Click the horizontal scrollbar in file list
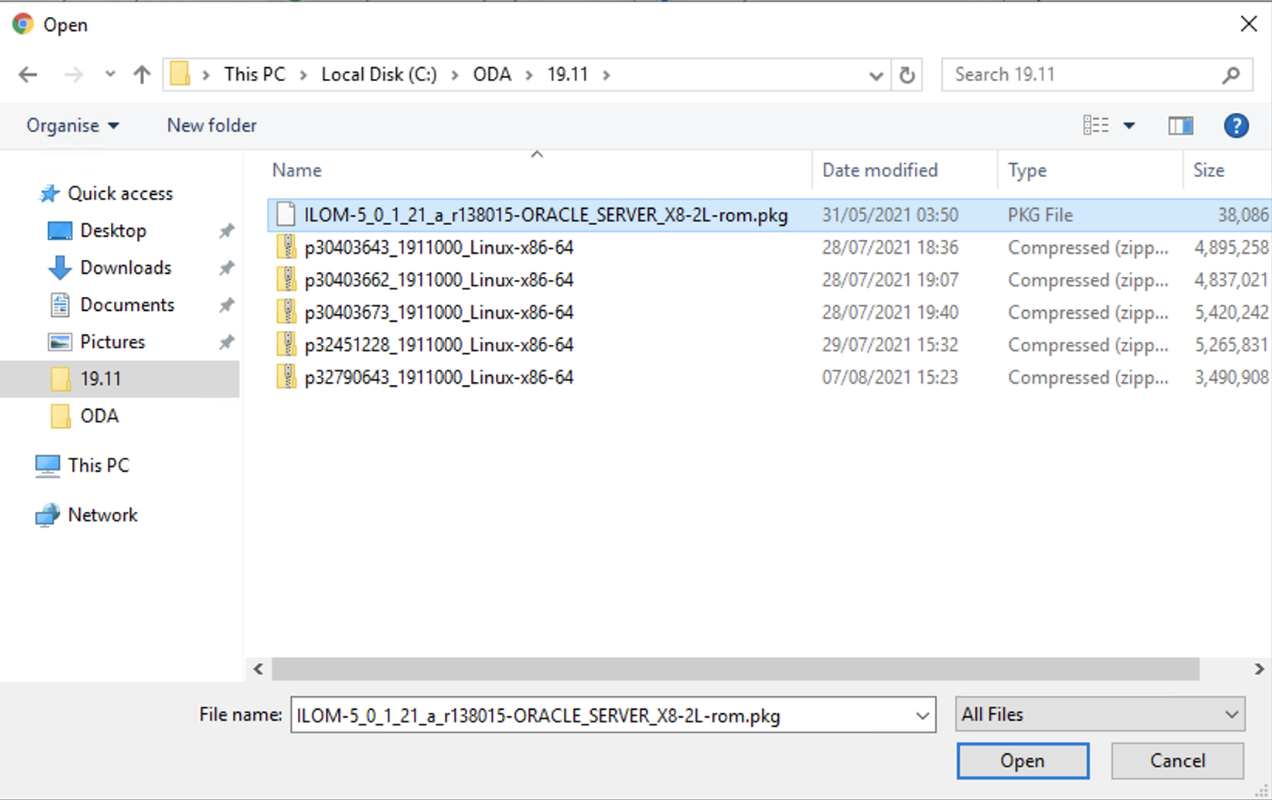 coord(735,669)
